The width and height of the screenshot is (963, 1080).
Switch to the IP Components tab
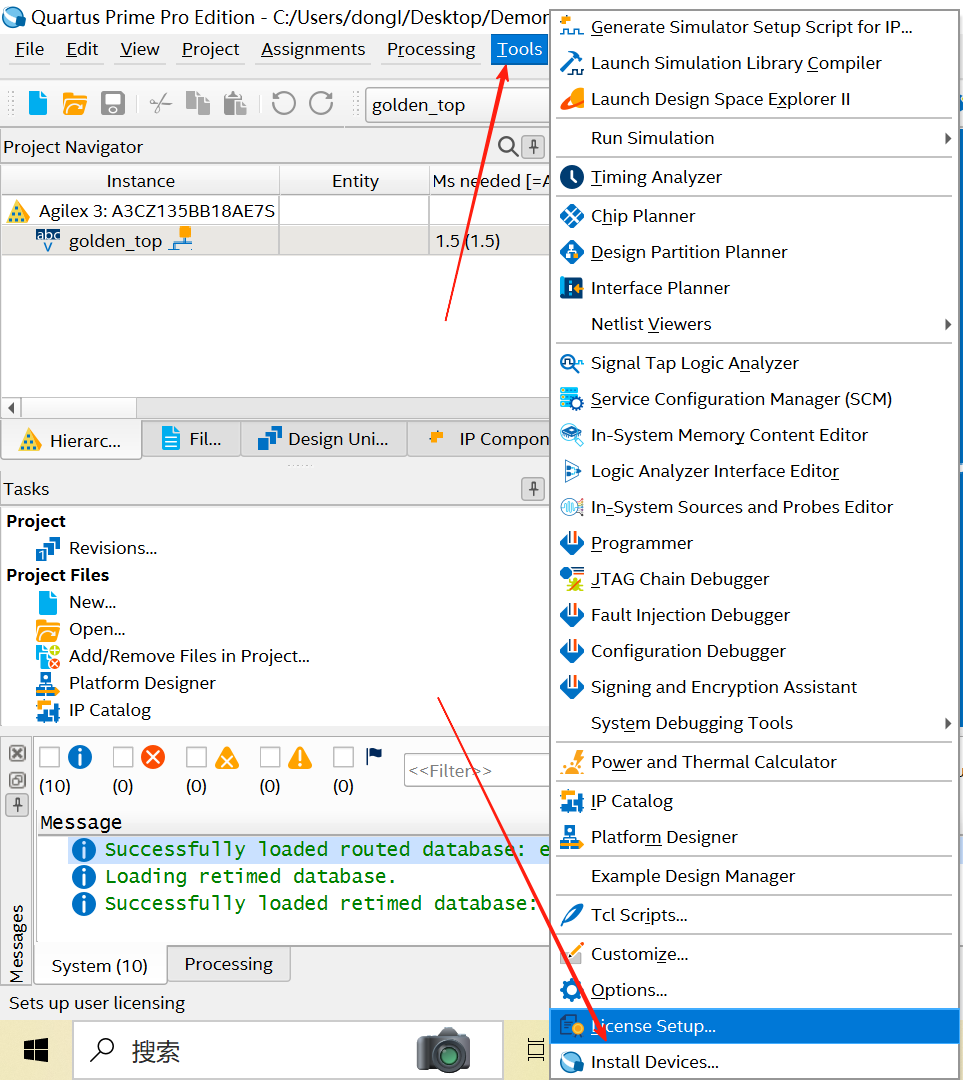coord(479,439)
